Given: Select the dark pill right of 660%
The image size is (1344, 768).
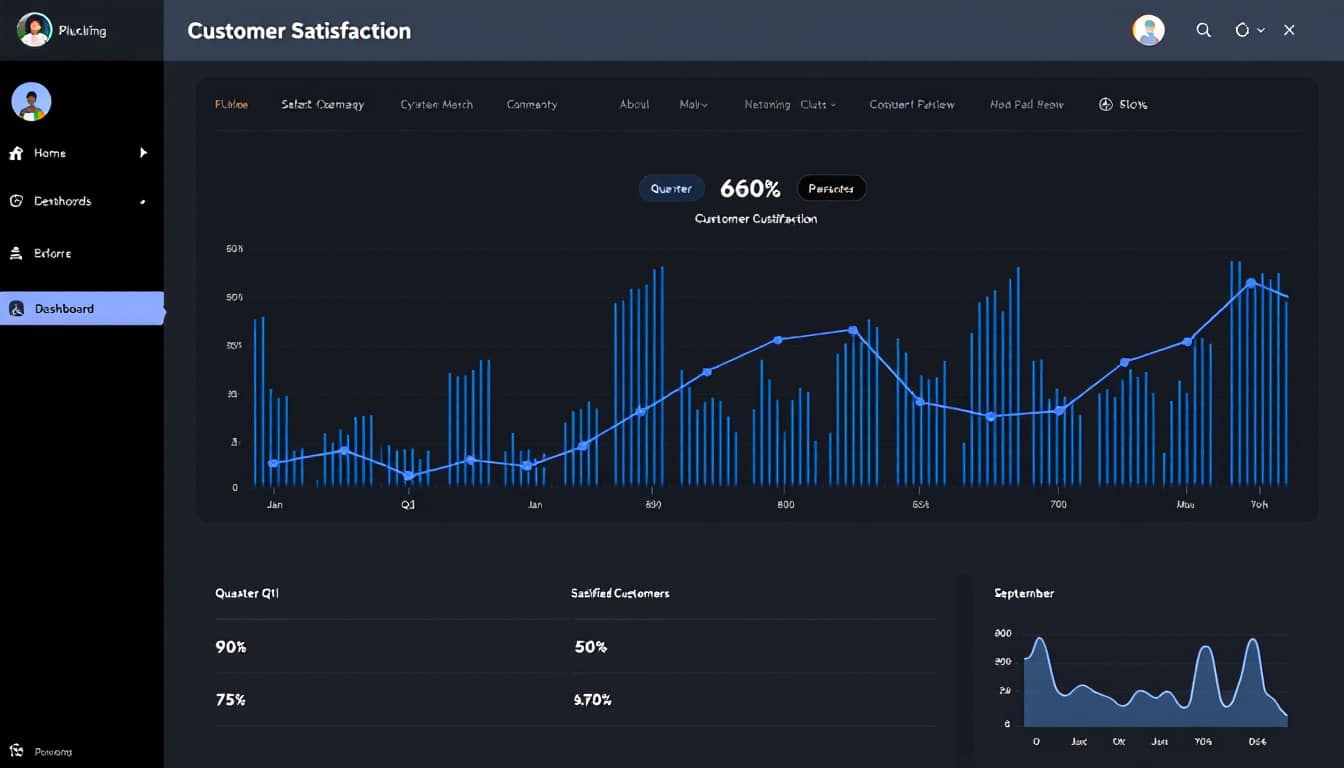Looking at the screenshot, I should point(831,188).
